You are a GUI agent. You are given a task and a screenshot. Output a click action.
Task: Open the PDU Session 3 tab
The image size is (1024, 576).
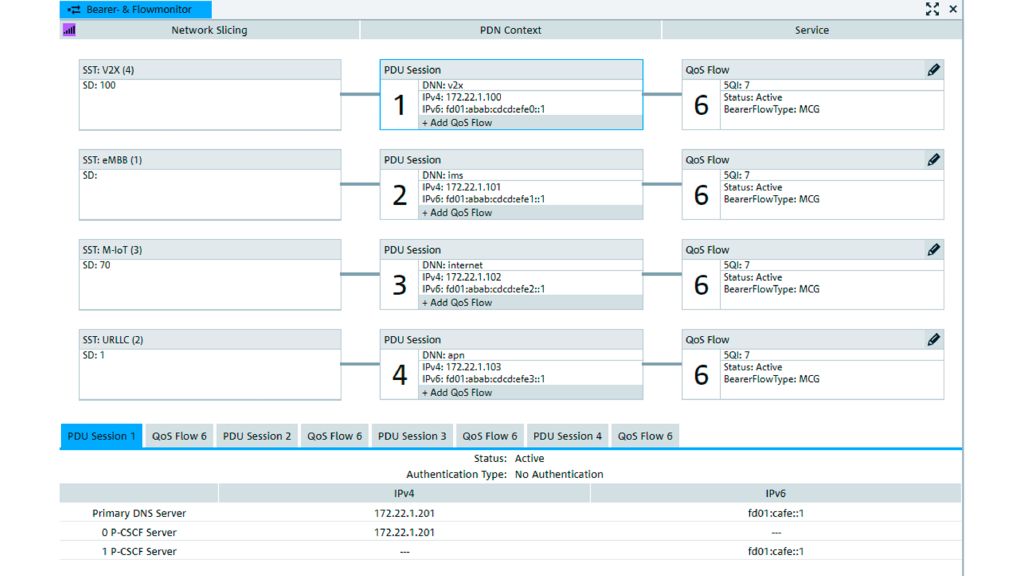(x=412, y=436)
